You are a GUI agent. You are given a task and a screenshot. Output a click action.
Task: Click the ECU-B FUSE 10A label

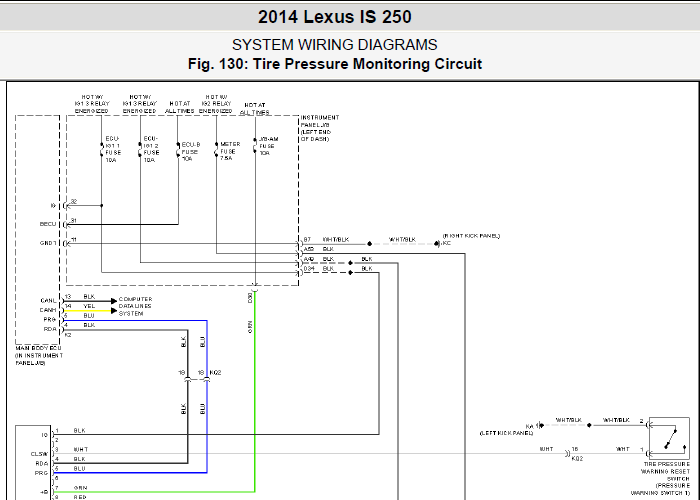191,151
